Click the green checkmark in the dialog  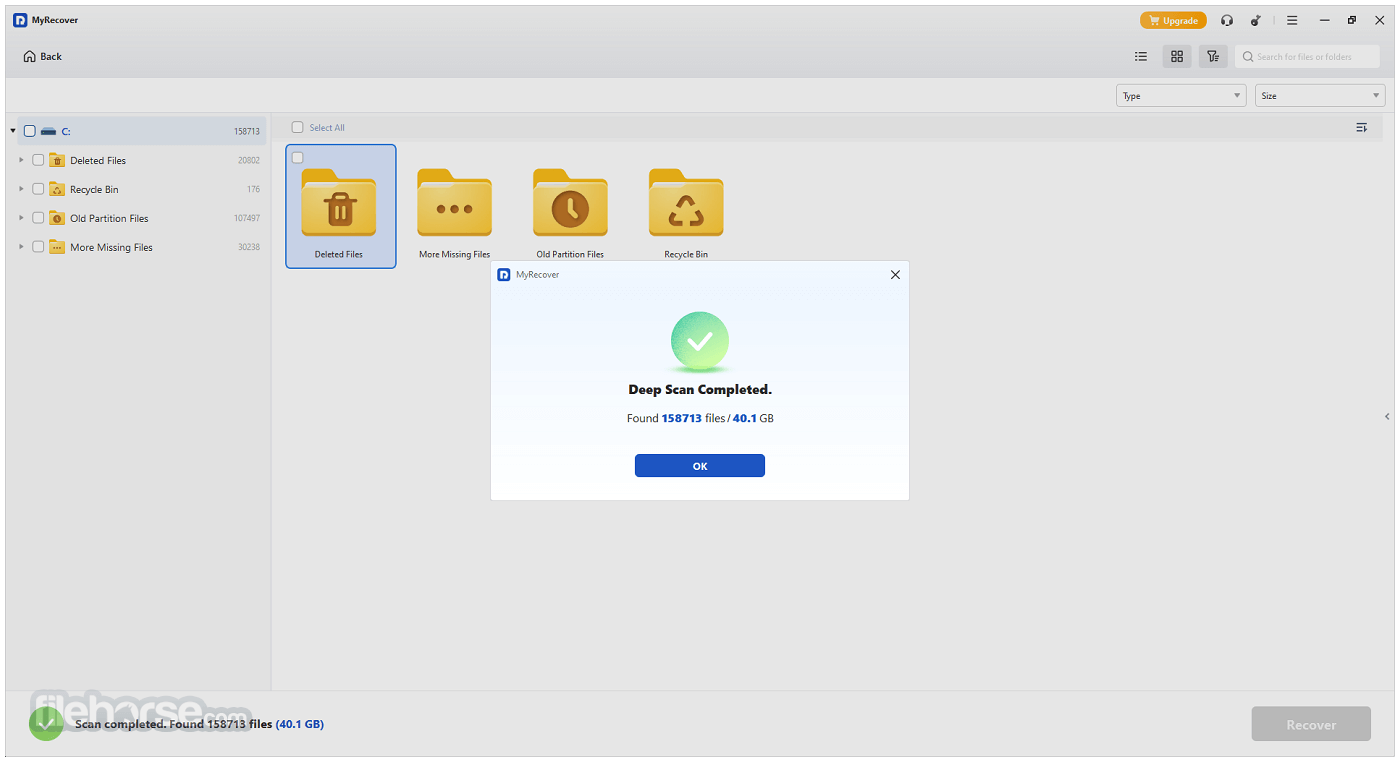coord(700,341)
